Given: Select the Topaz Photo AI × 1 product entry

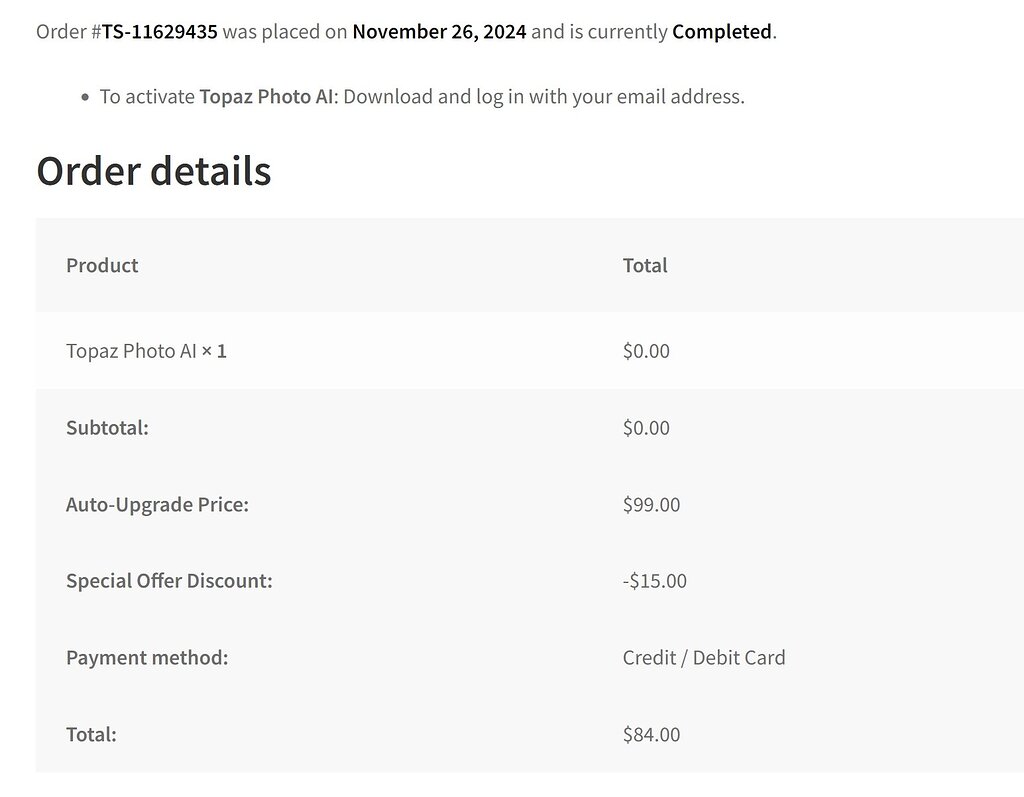Looking at the screenshot, I should point(146,351).
